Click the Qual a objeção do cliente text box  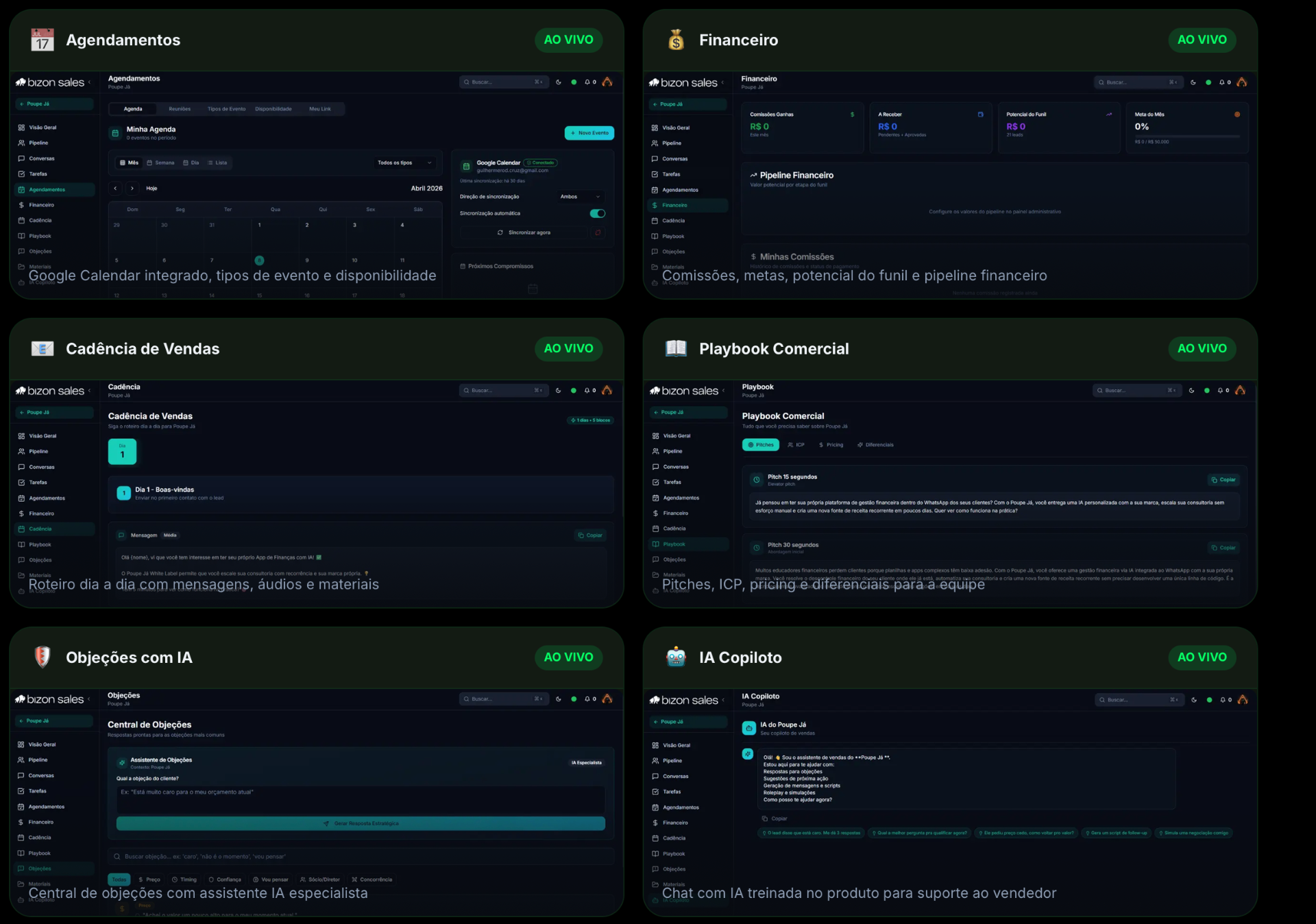tap(361, 799)
